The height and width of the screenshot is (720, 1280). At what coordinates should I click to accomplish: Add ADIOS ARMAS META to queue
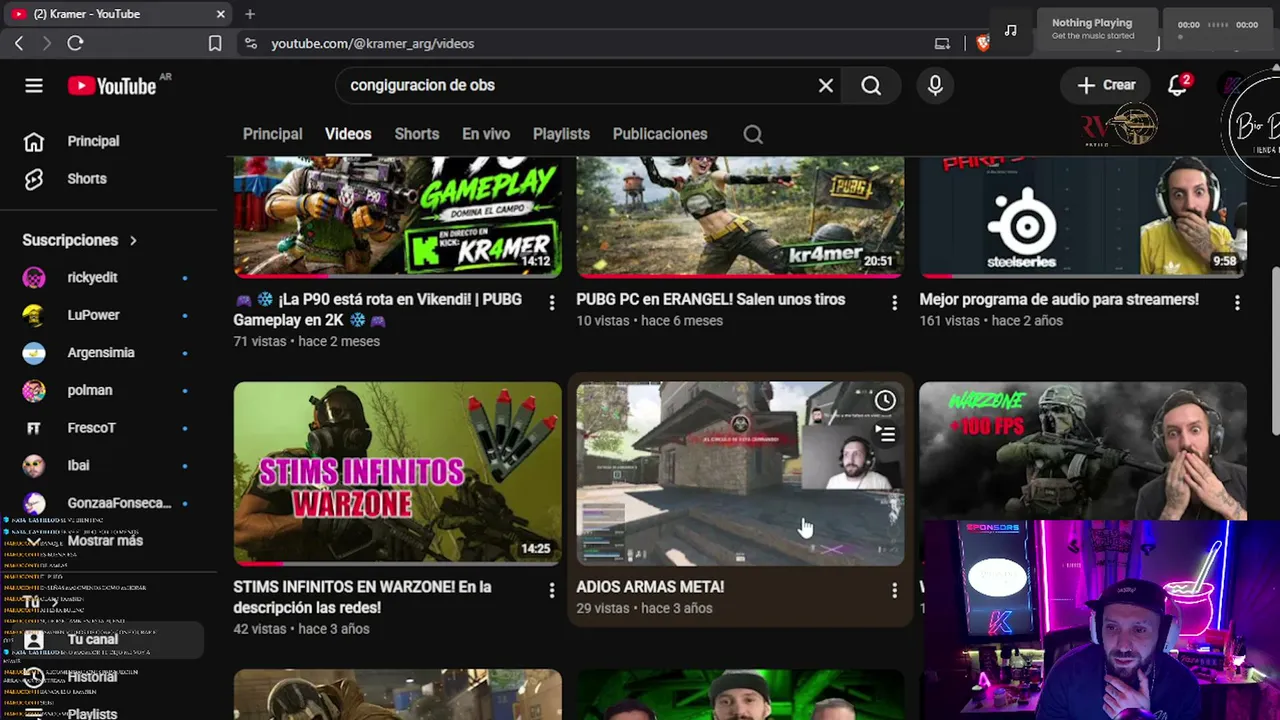pyautogui.click(x=885, y=434)
